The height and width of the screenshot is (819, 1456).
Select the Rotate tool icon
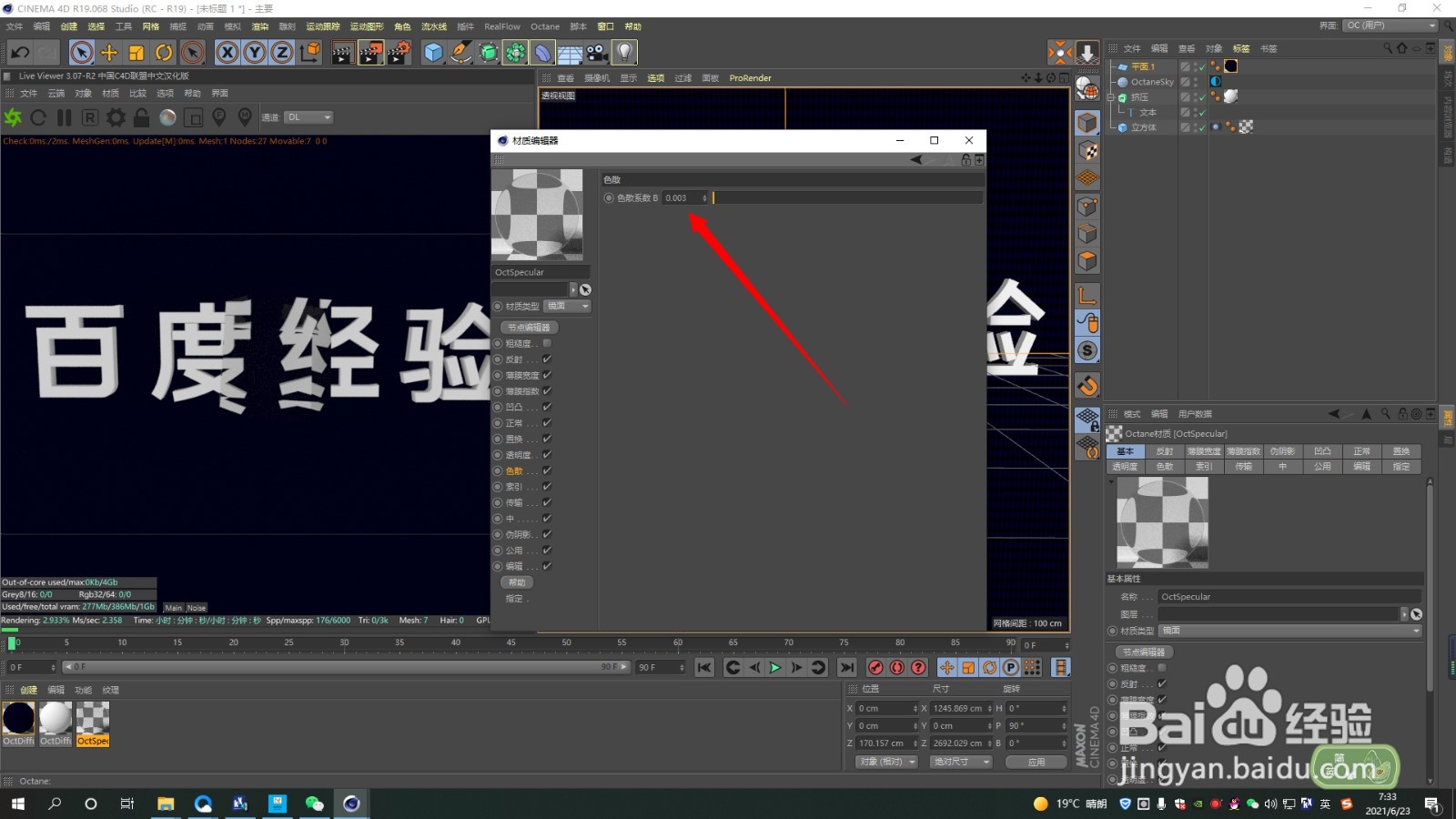pos(164,53)
